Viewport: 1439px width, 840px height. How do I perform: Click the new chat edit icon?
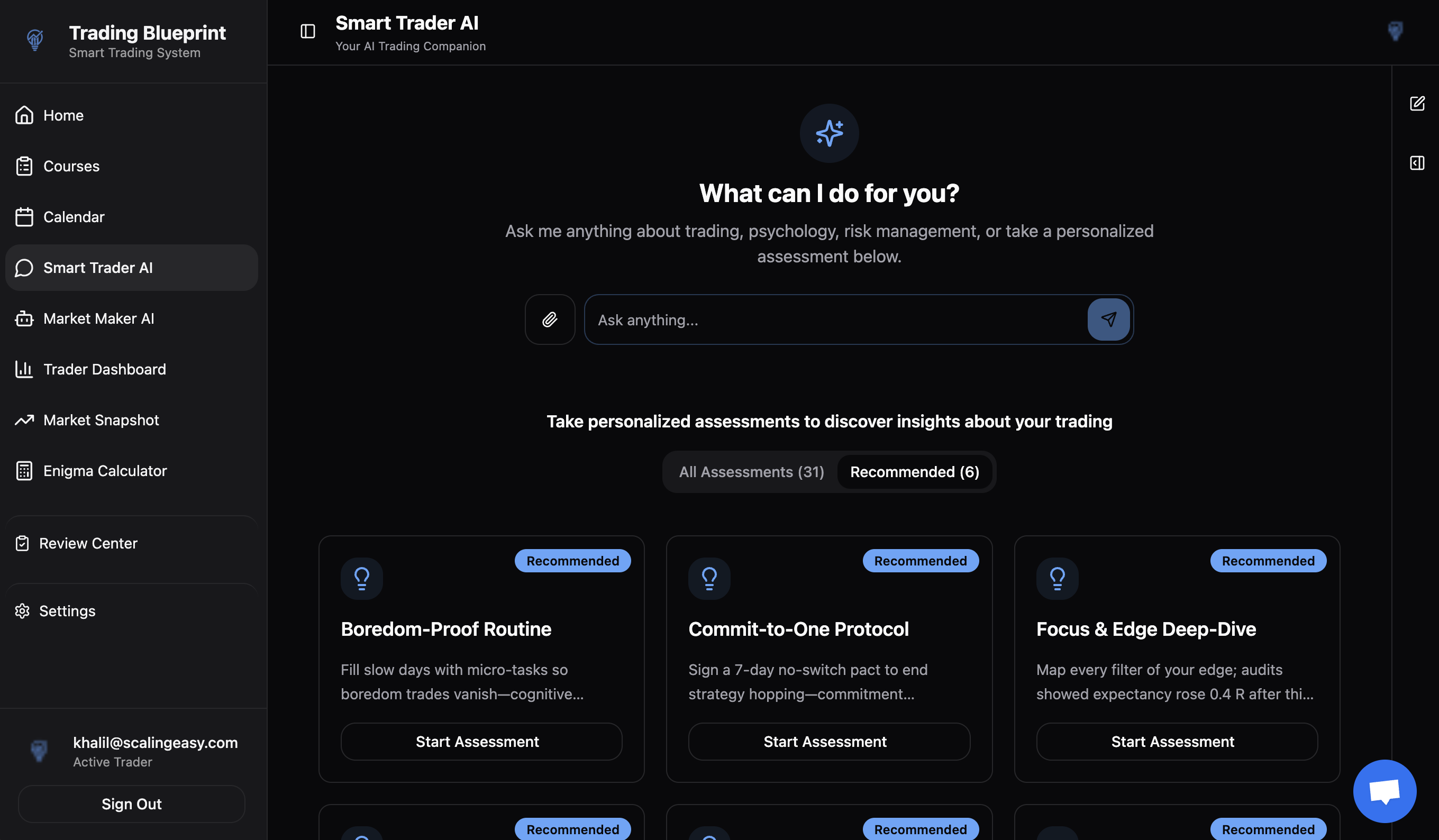pos(1417,103)
